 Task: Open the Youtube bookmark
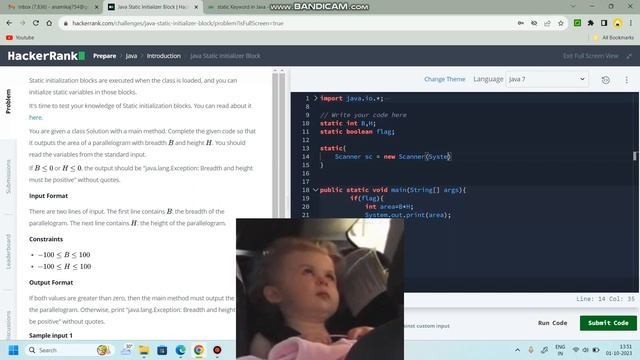(20, 38)
